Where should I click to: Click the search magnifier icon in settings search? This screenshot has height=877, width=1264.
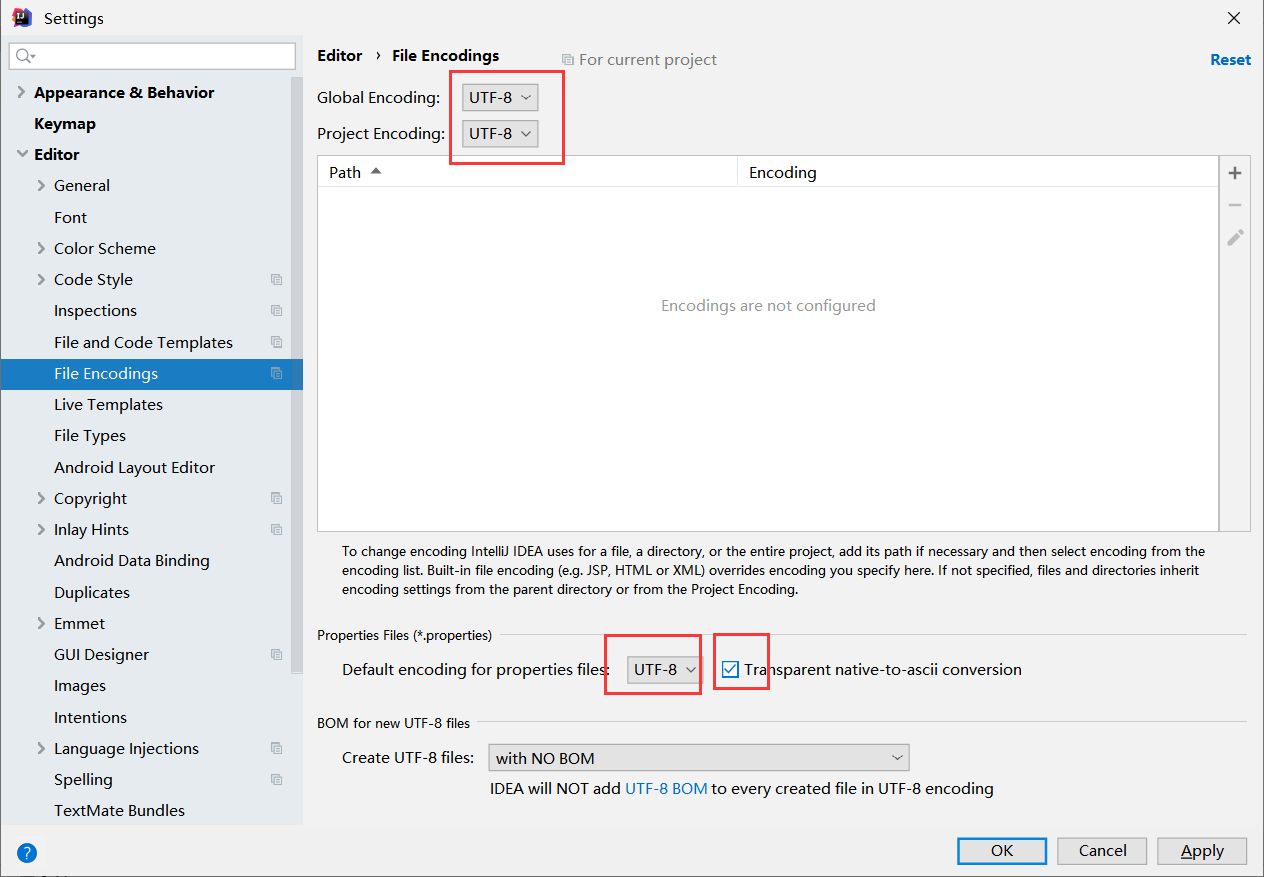point(26,56)
